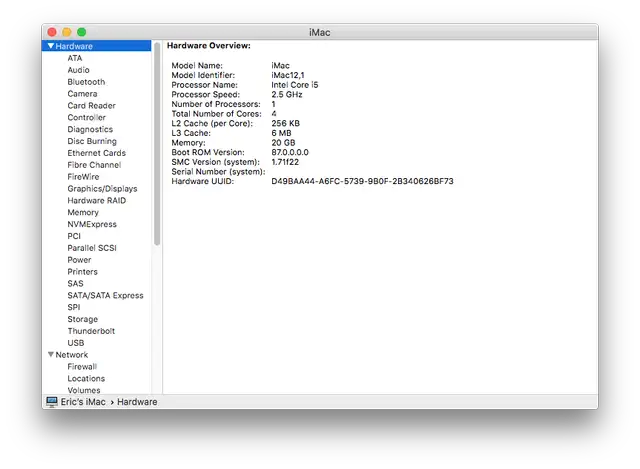Viewport: 640px width, 469px height.
Task: Select Storage in the sidebar
Action: click(82, 319)
